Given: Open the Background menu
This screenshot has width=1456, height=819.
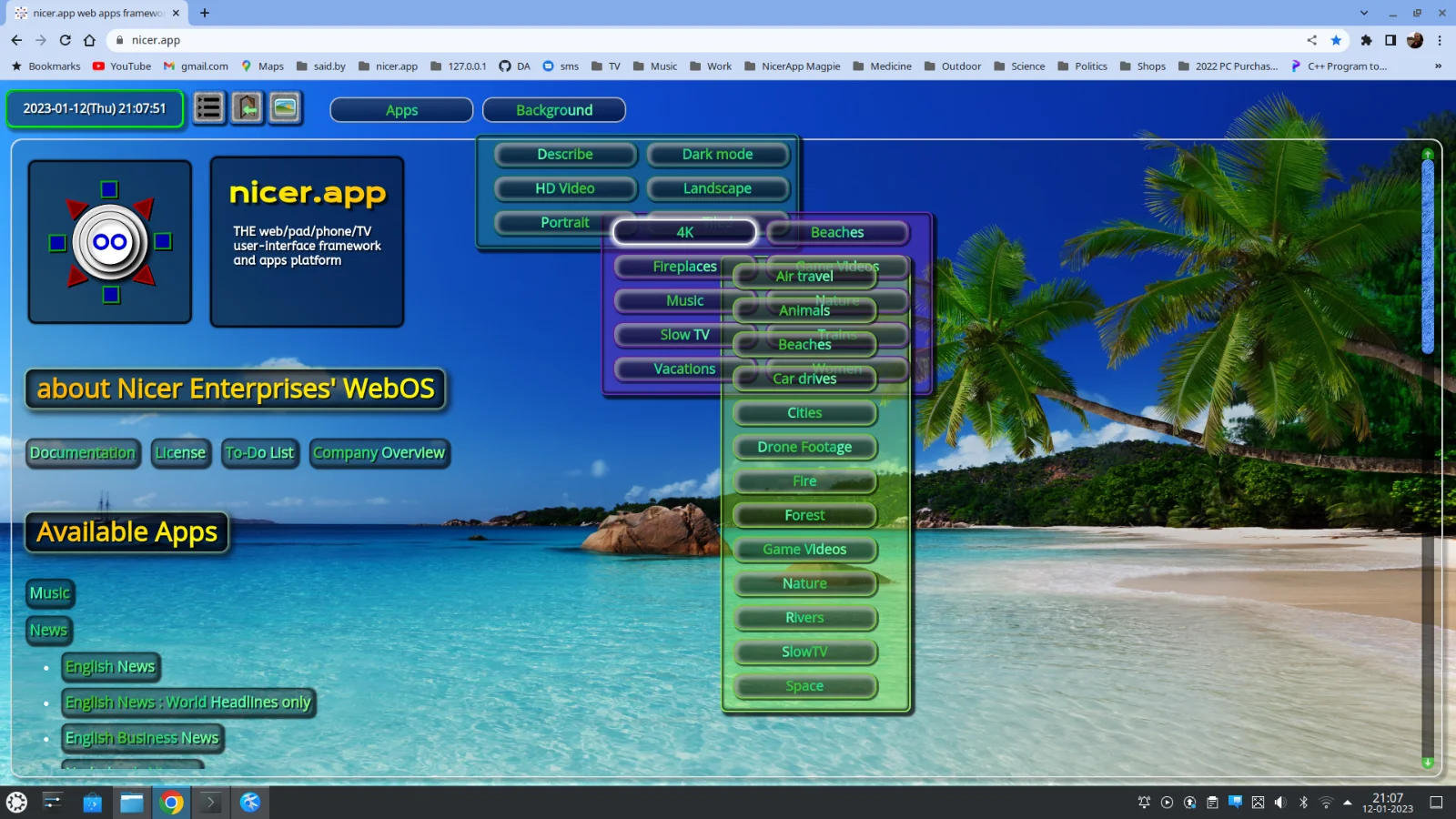Looking at the screenshot, I should 554,109.
